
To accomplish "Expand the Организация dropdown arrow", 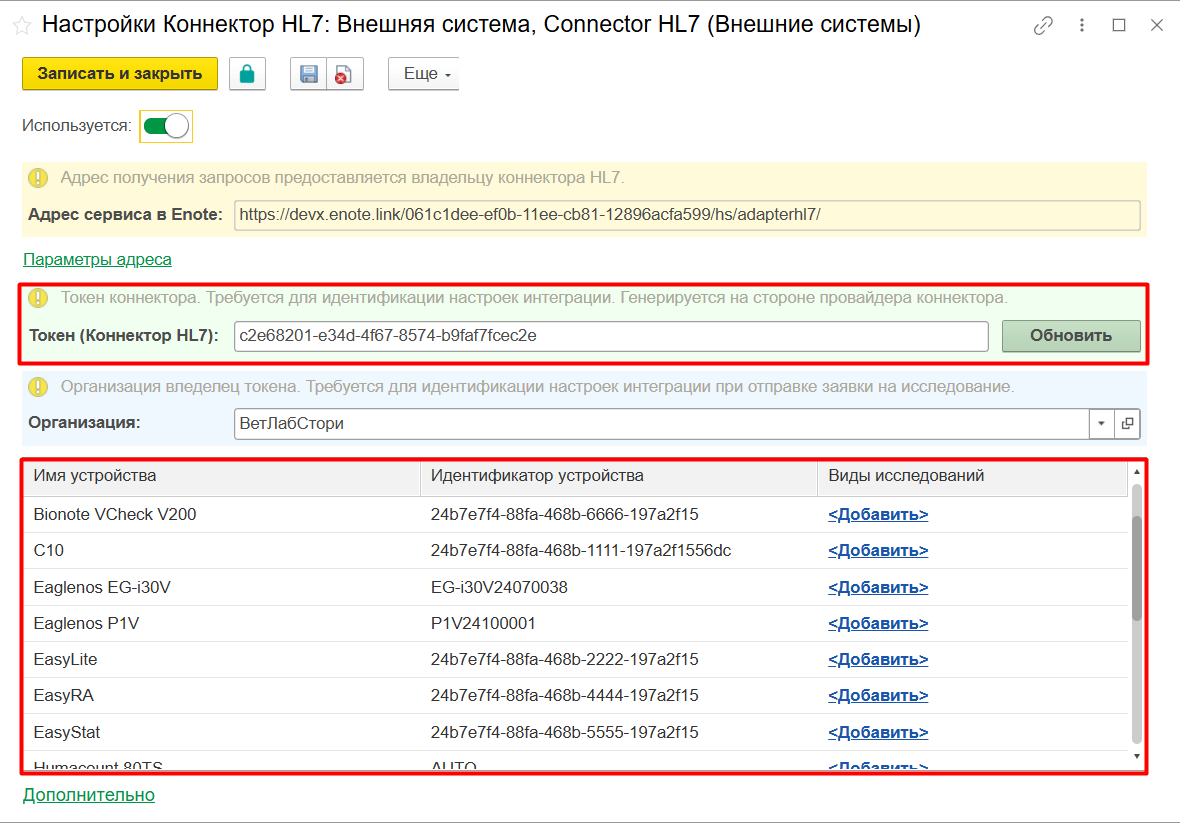I will pyautogui.click(x=1101, y=423).
